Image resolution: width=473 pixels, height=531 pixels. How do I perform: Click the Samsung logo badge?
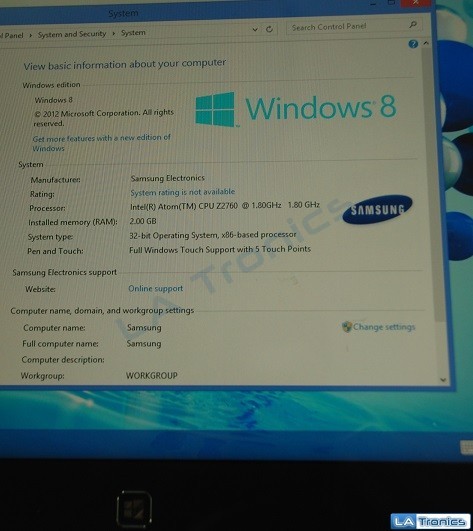coord(377,209)
